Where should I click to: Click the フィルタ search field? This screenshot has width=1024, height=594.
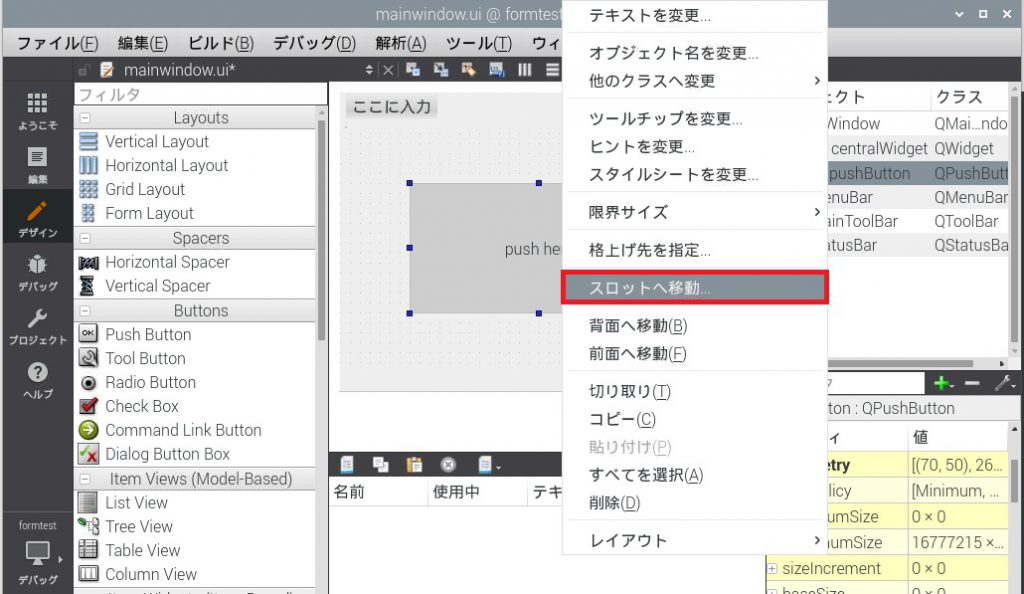(200, 94)
